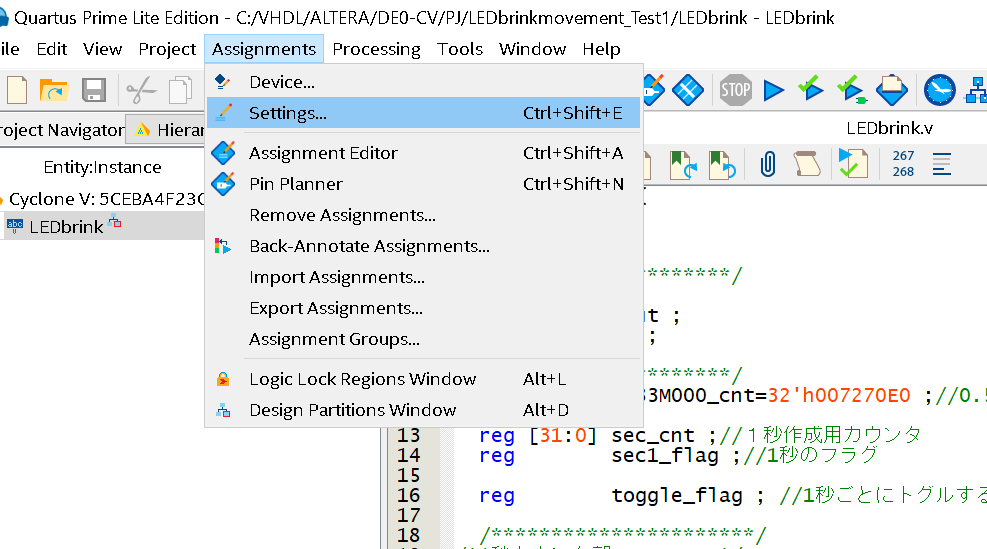Click the toggle_flag identifier in code
Screen dimensions: 987x549
pos(677,495)
